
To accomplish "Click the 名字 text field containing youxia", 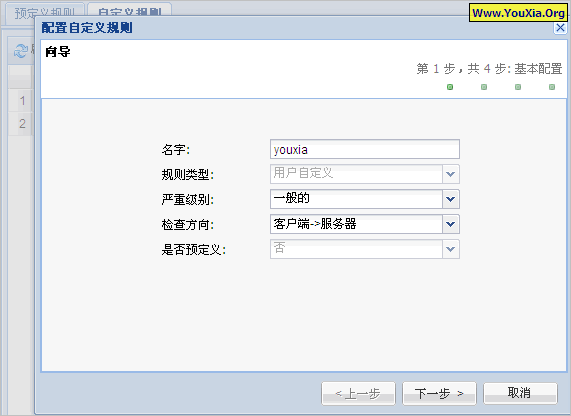I will pos(365,149).
